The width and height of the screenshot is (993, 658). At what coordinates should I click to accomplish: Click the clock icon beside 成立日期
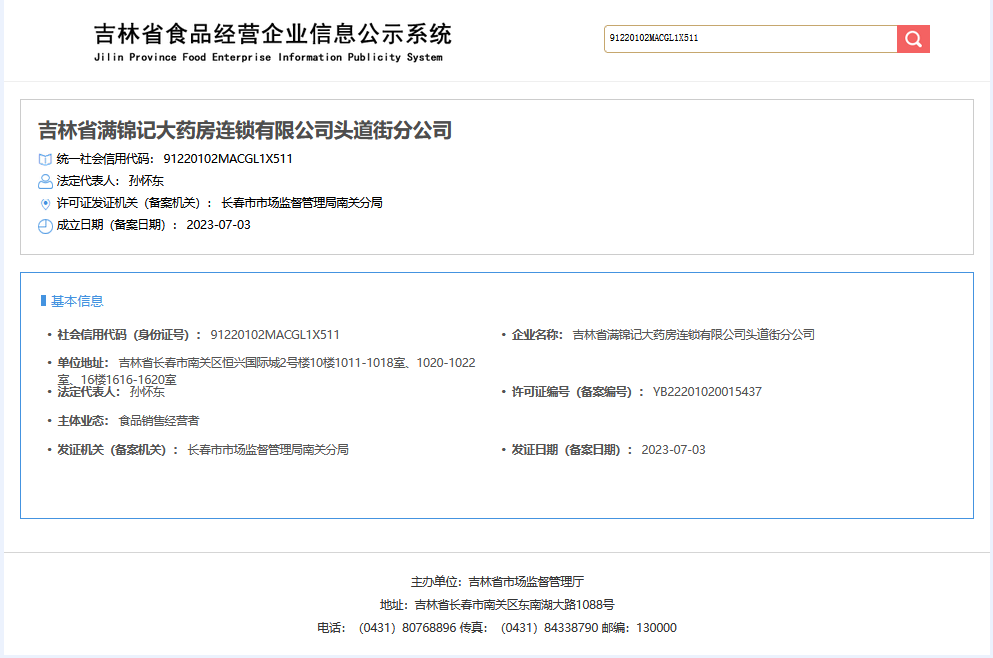[45, 226]
